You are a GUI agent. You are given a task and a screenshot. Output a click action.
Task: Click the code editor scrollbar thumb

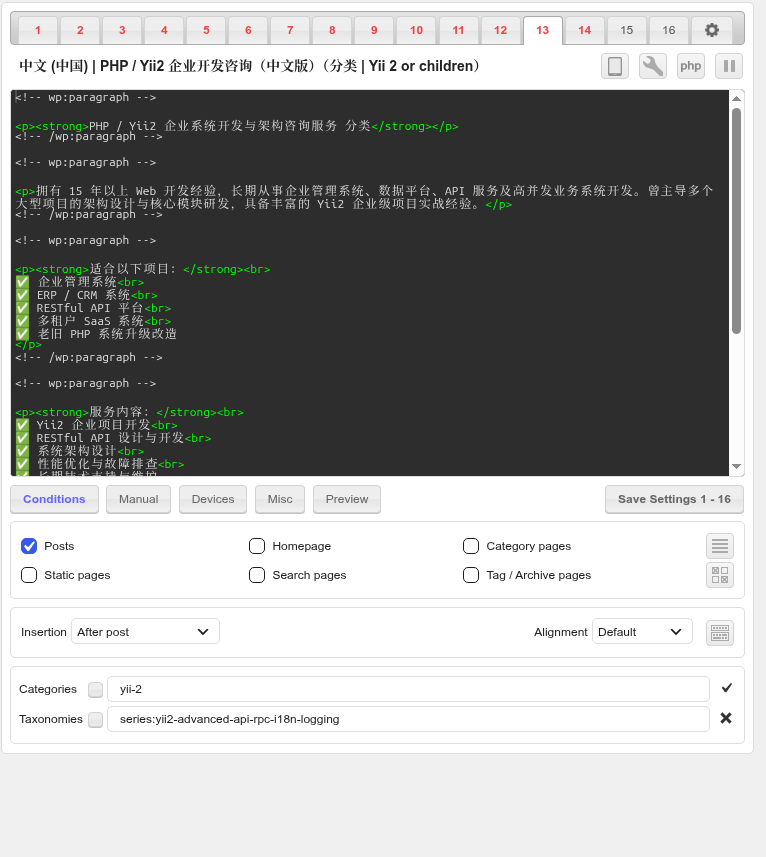736,221
